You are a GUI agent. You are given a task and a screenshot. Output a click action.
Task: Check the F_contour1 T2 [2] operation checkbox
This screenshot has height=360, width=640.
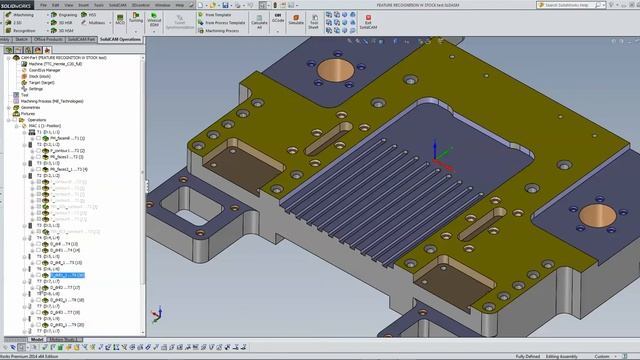point(39,151)
